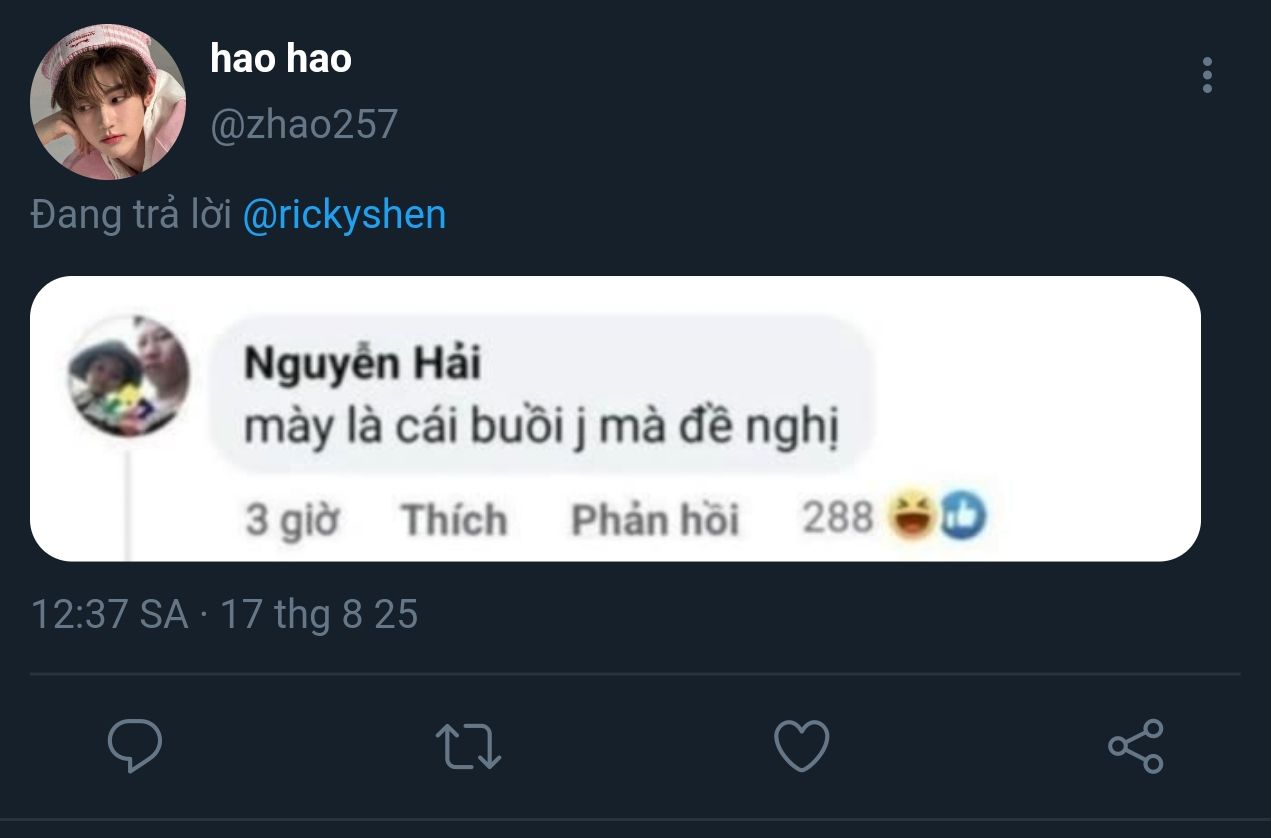Image resolution: width=1271 pixels, height=838 pixels.
Task: Open the three-dot more options menu
Action: [x=1207, y=76]
